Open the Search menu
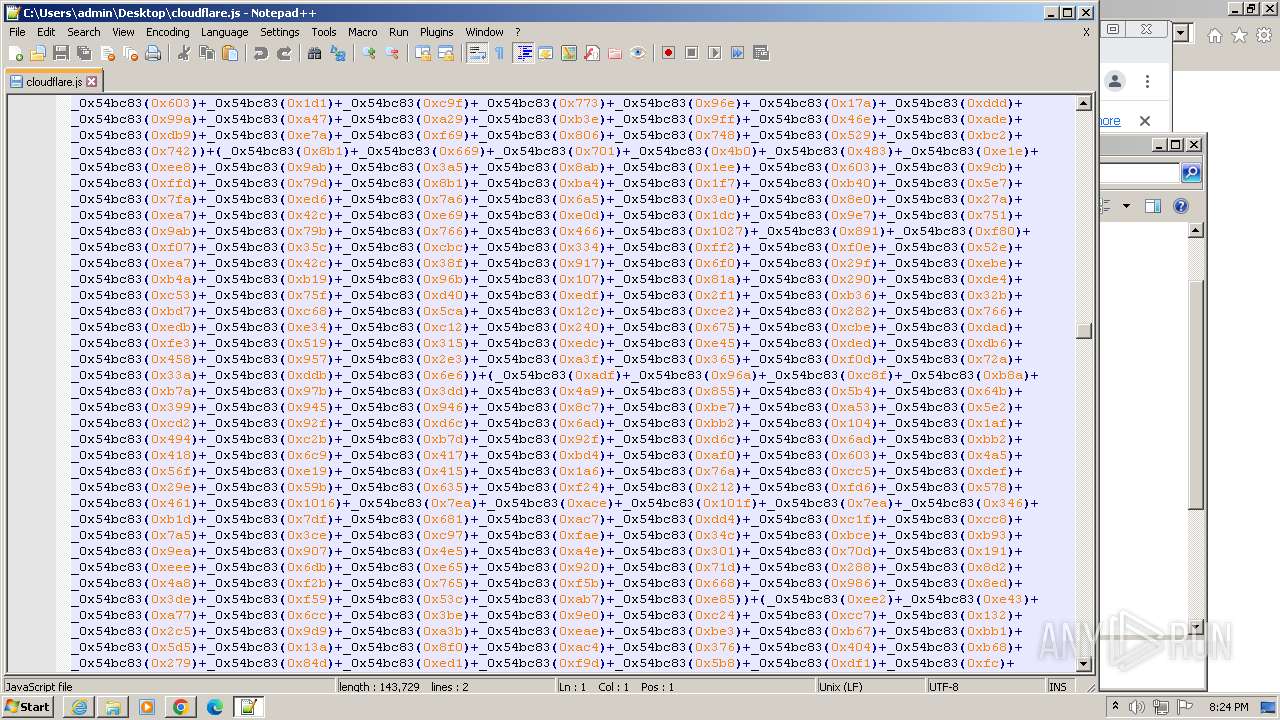This screenshot has width=1280, height=720. 84,32
